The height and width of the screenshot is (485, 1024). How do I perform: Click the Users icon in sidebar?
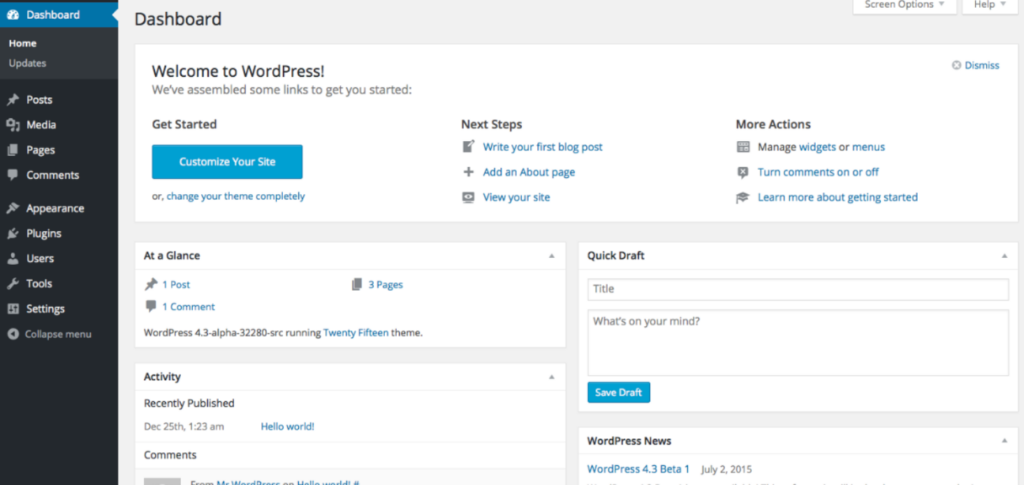tap(12, 259)
